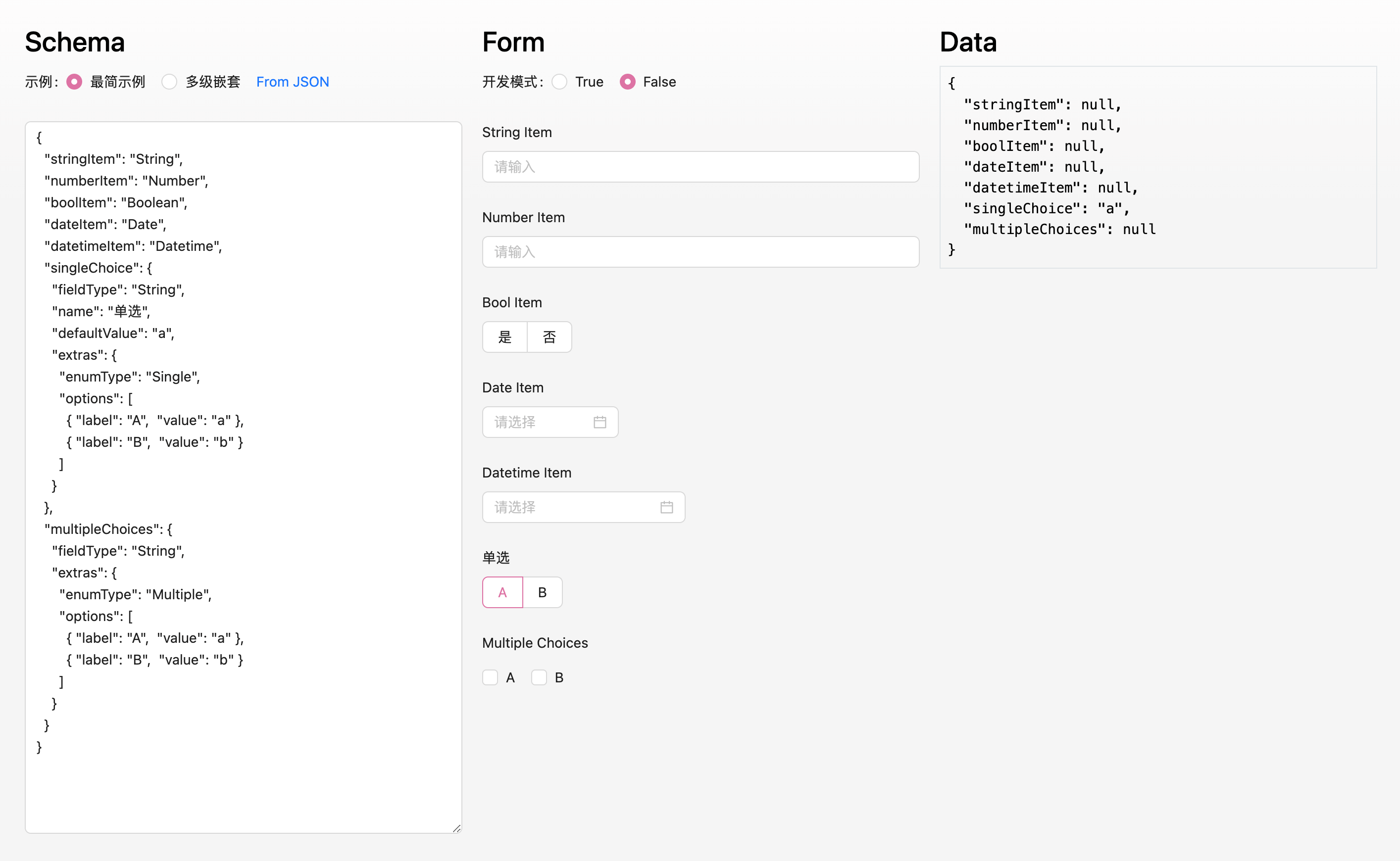Screen dimensions: 1400x861
Task: Click the Schema heading
Action: click(75, 42)
